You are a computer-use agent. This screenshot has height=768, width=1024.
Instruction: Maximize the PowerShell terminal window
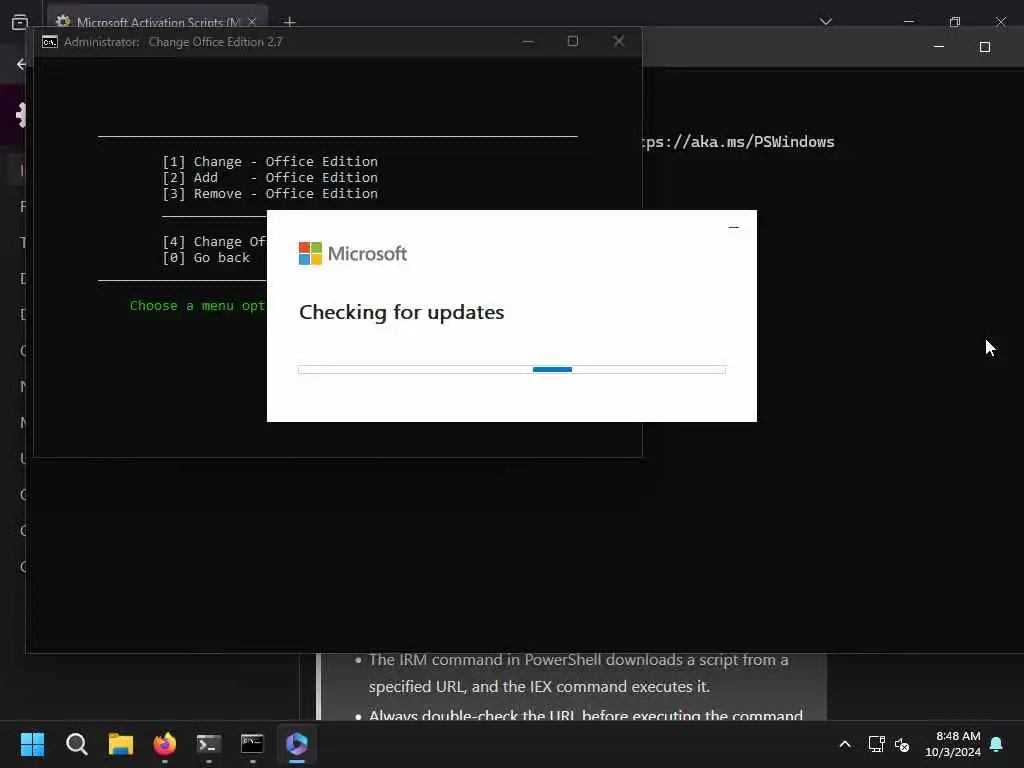click(985, 47)
